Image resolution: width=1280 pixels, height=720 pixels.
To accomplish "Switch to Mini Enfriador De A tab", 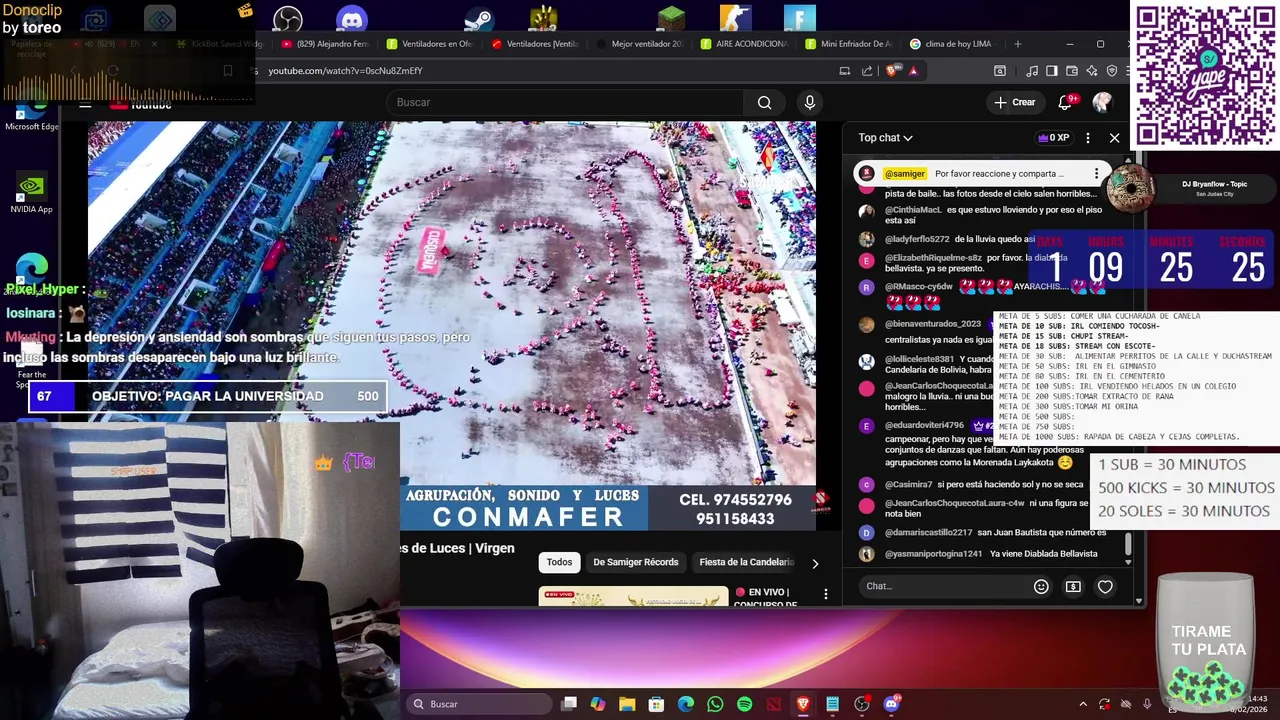I will click(848, 44).
